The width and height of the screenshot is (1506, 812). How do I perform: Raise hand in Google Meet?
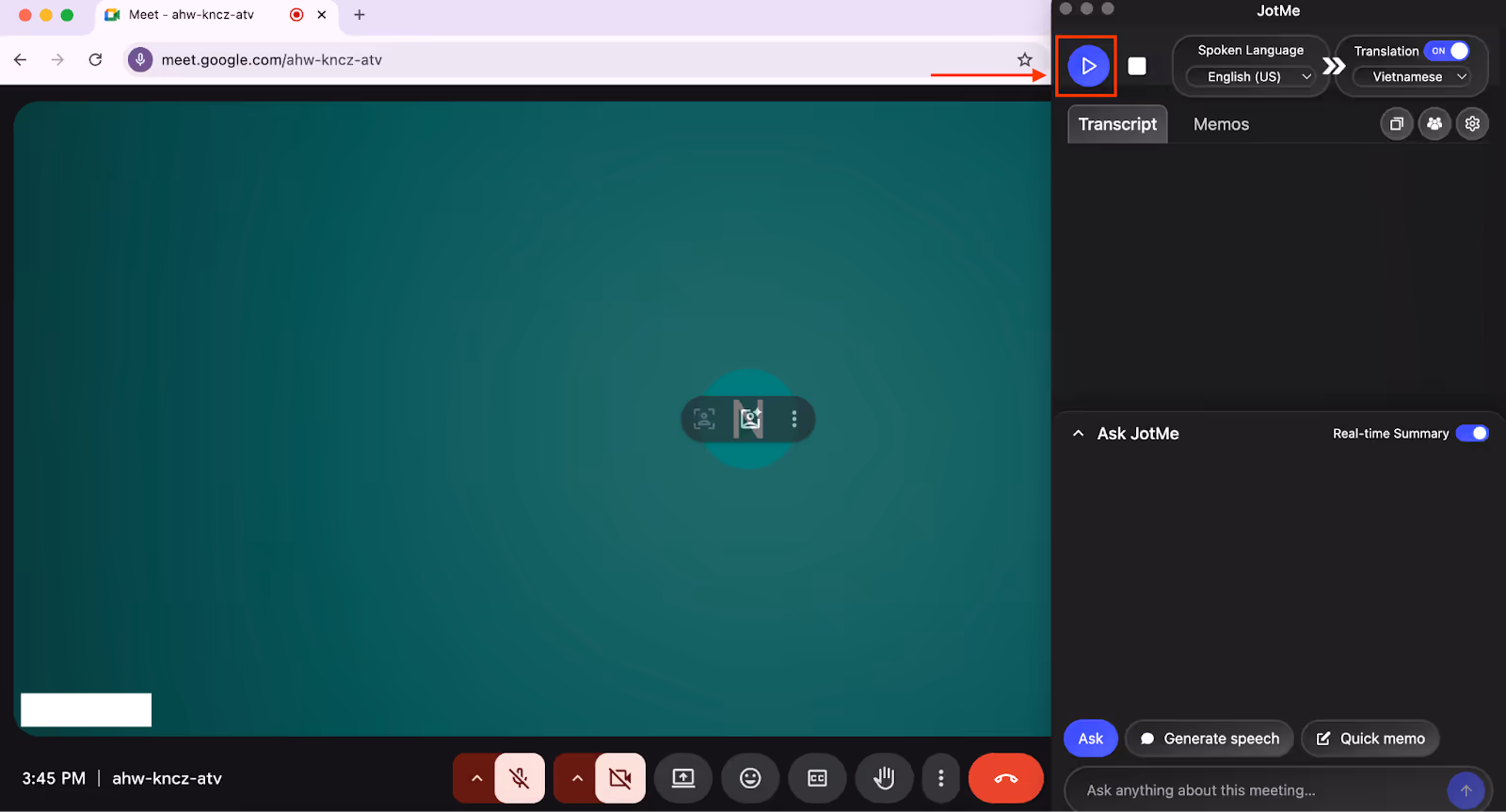(884, 778)
